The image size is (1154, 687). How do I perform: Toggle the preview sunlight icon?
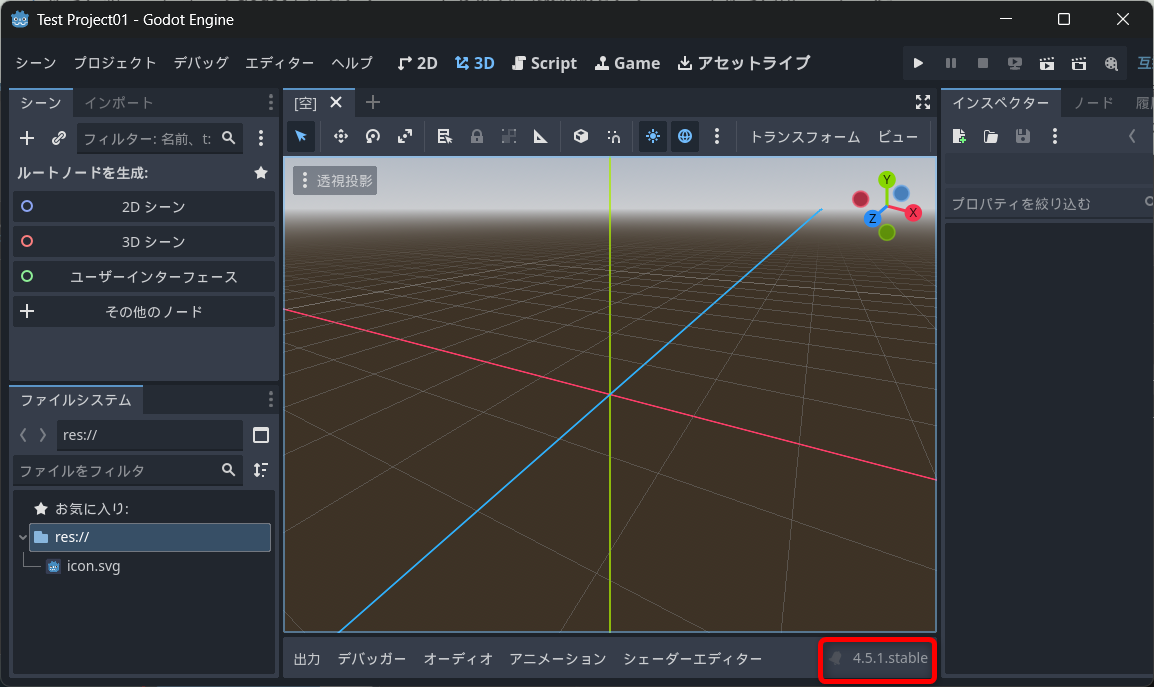point(653,137)
